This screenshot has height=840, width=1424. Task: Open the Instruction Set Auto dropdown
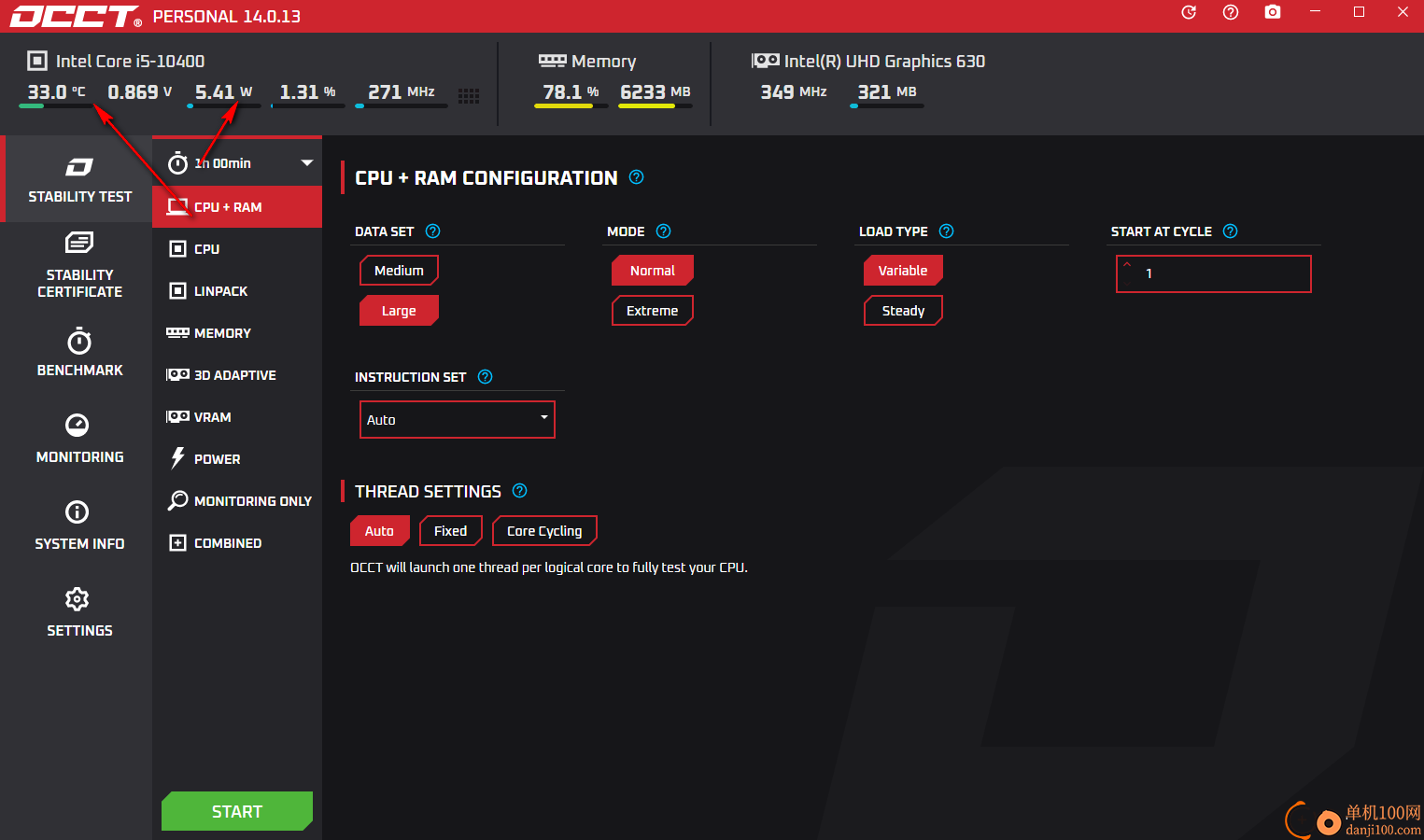458,419
